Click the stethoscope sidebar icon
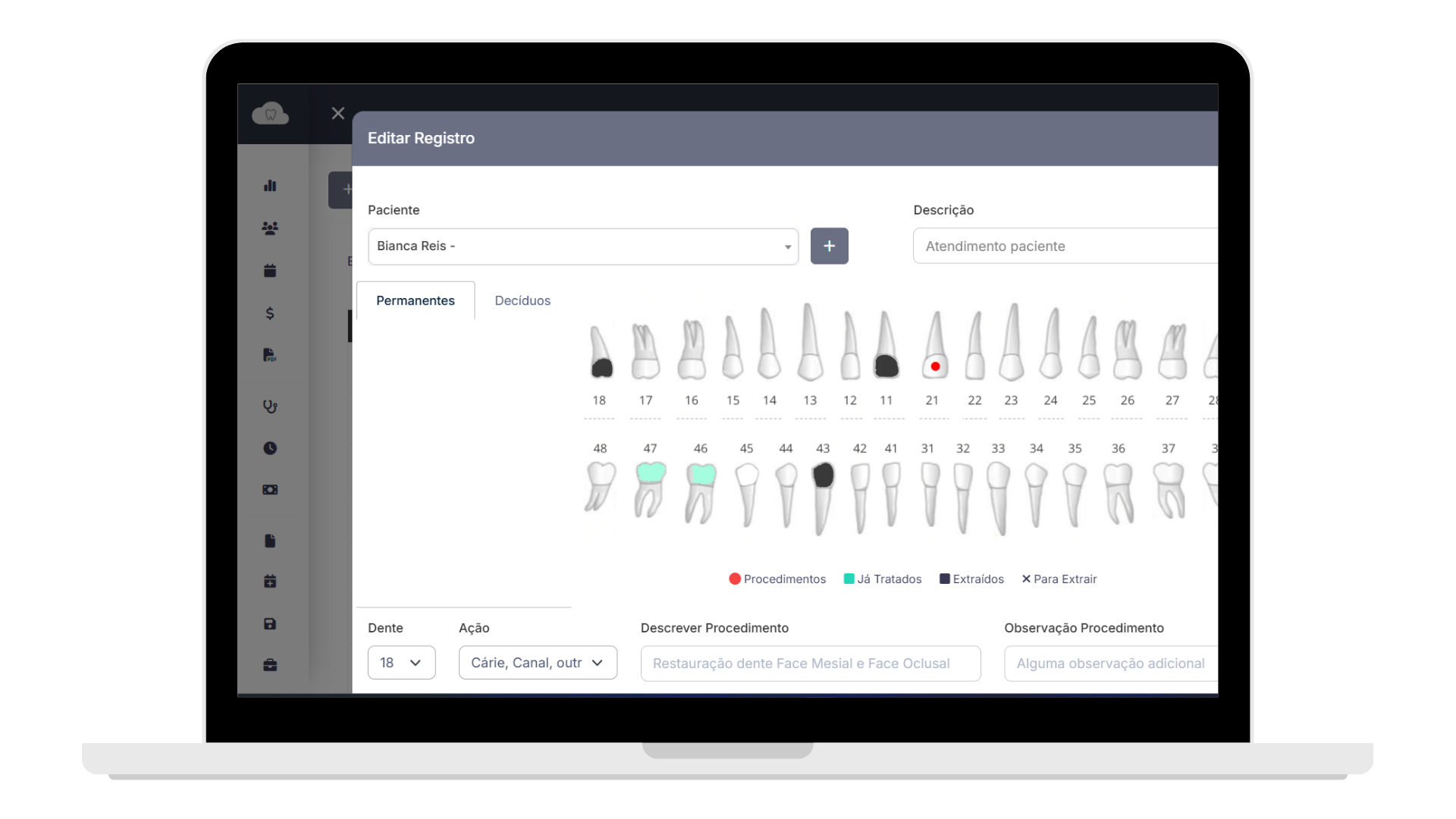The image size is (1456, 819). 270,406
